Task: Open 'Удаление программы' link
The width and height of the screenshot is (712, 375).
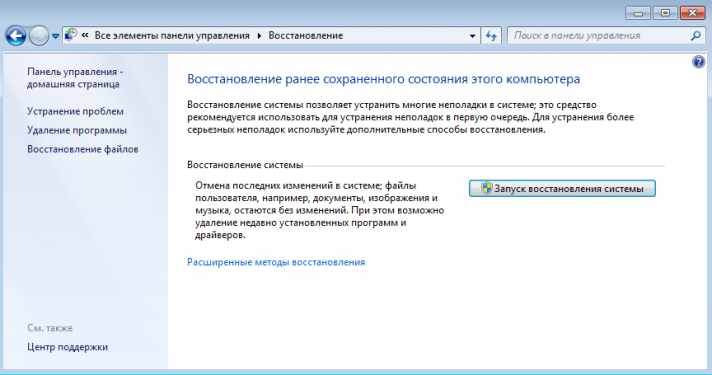Action: coord(77,130)
